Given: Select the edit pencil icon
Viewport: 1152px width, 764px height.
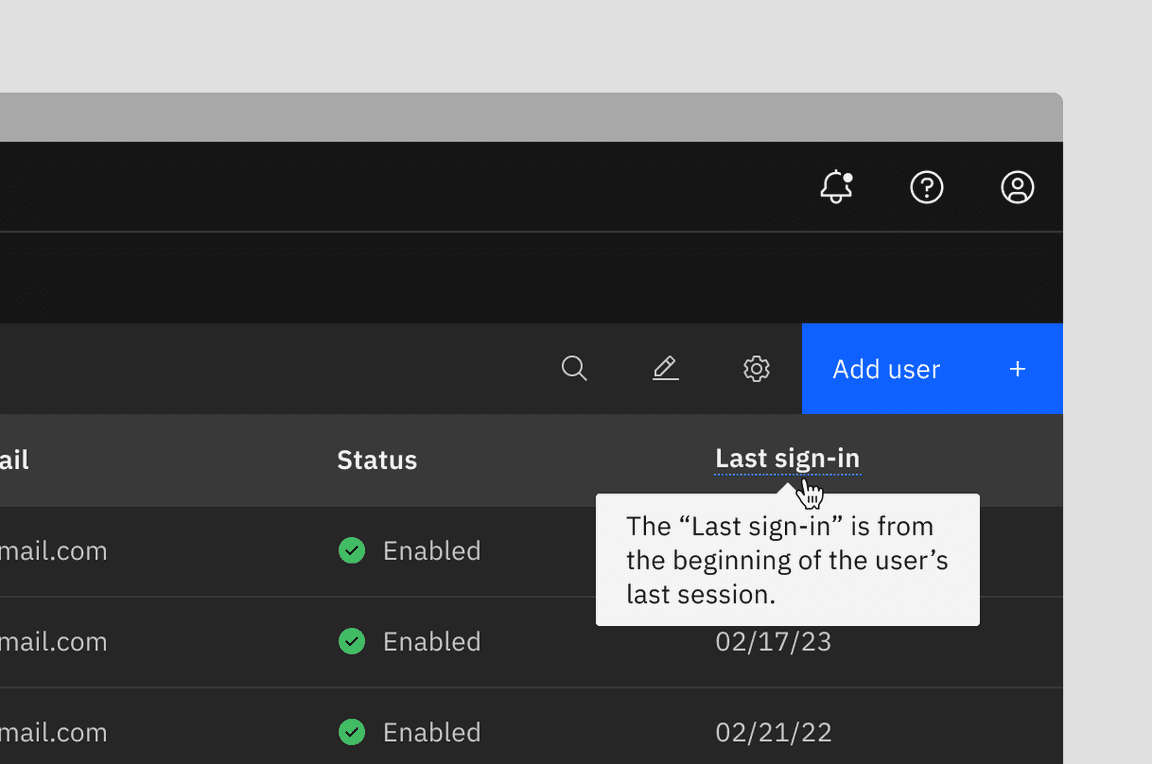Looking at the screenshot, I should 666,368.
